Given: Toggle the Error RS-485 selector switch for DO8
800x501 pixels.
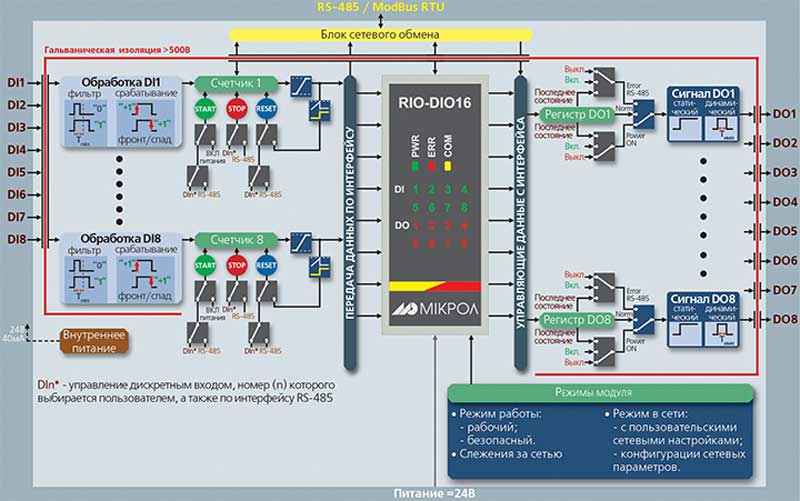Looking at the screenshot, I should click(x=604, y=288).
